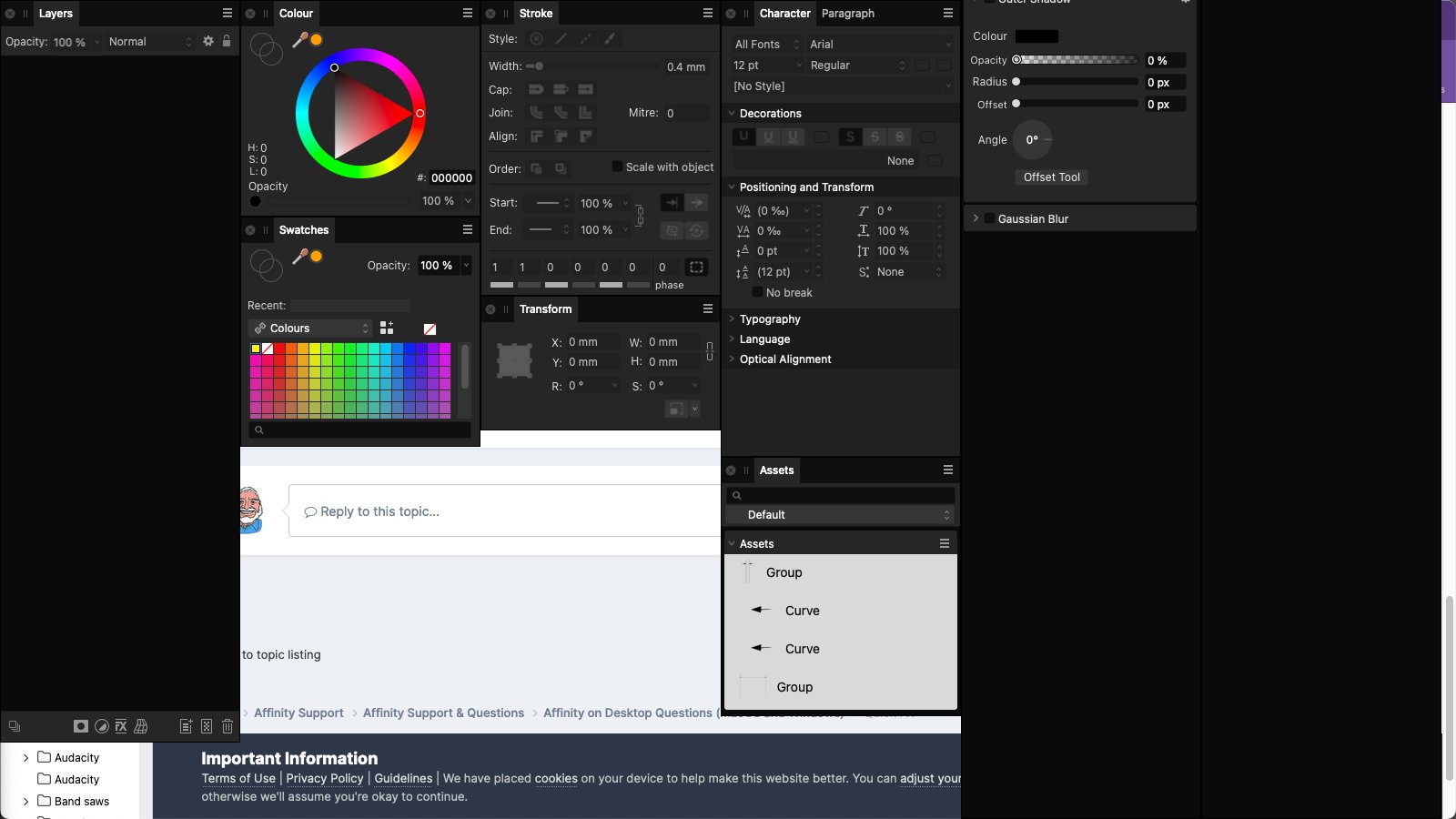The image size is (1456, 819).
Task: Expand the Gaussian Blur effect section
Action: click(x=976, y=218)
